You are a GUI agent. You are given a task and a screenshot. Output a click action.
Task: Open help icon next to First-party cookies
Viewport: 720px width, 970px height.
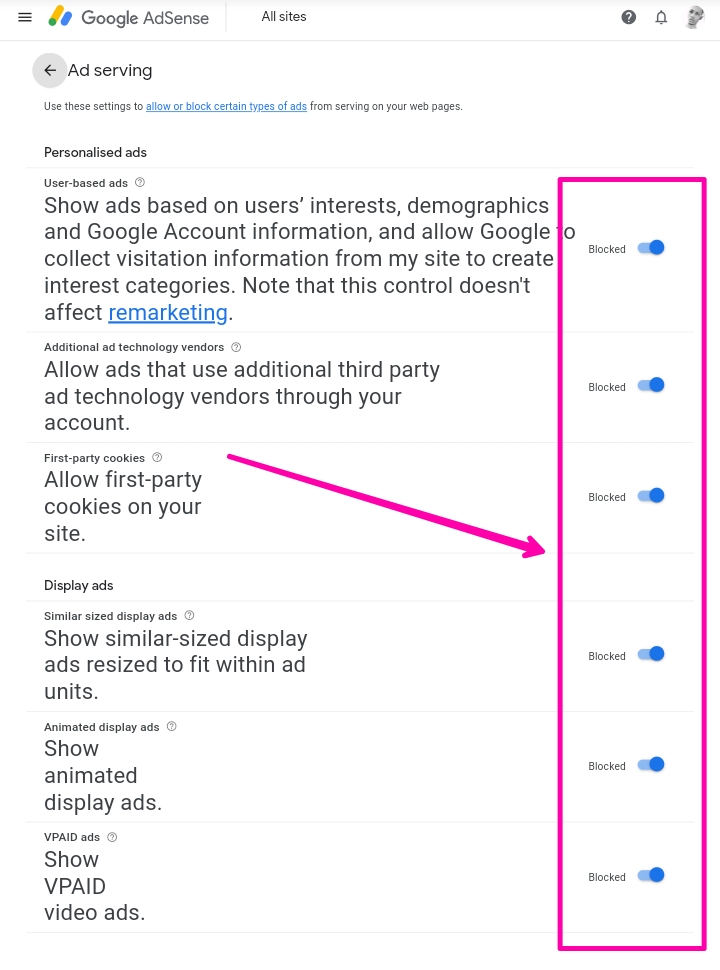[x=157, y=458]
